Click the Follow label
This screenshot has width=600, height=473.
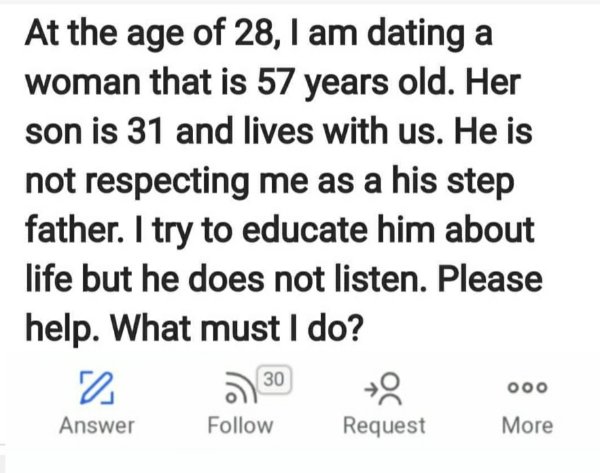[240, 426]
